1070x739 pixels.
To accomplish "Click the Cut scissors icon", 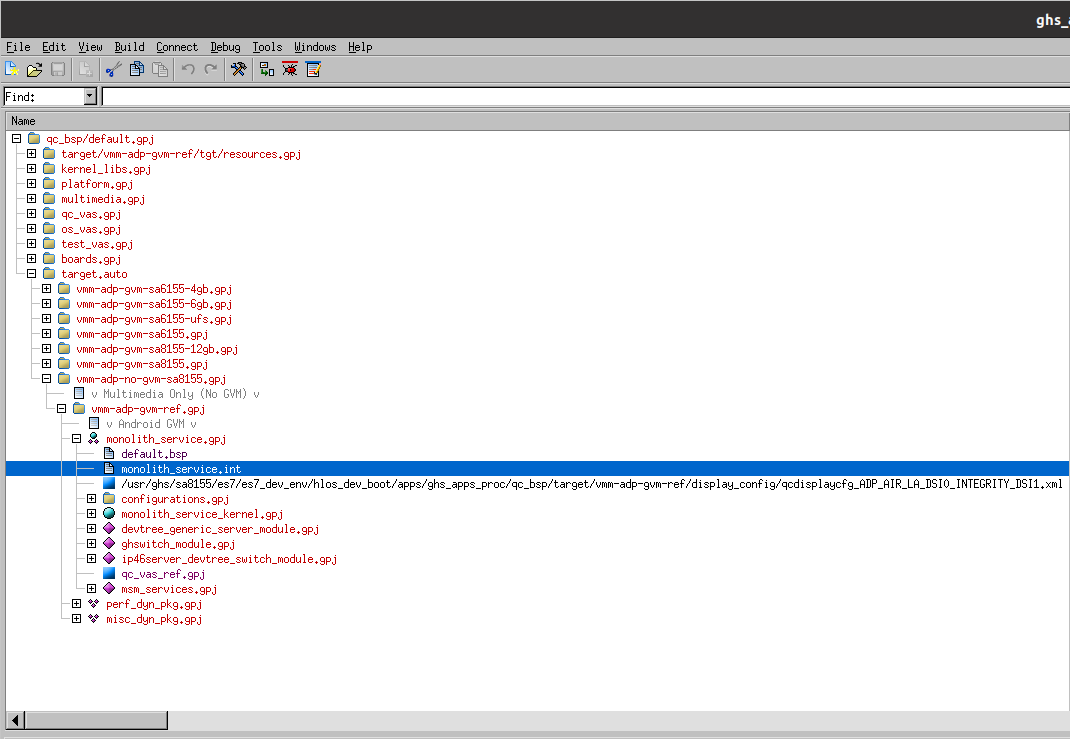I will 113,69.
